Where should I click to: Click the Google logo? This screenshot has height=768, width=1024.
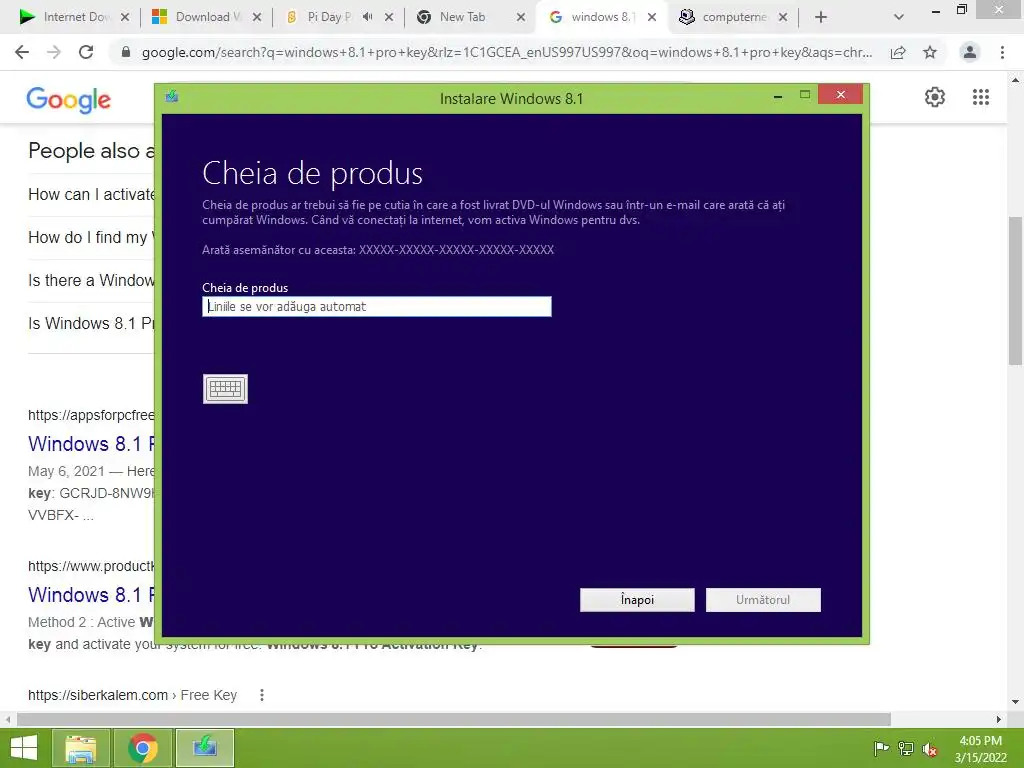pyautogui.click(x=69, y=100)
